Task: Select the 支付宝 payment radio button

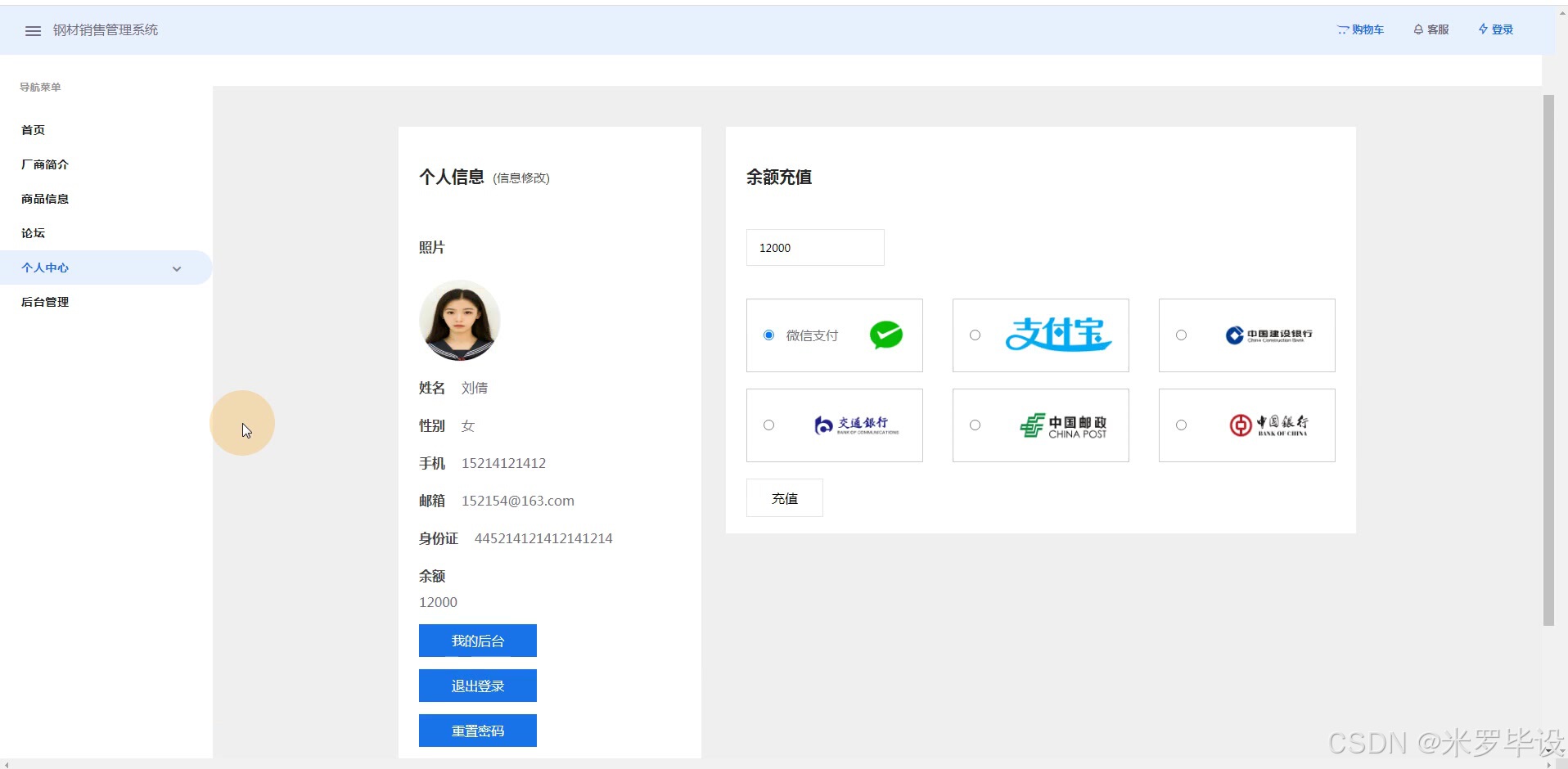Action: 975,335
